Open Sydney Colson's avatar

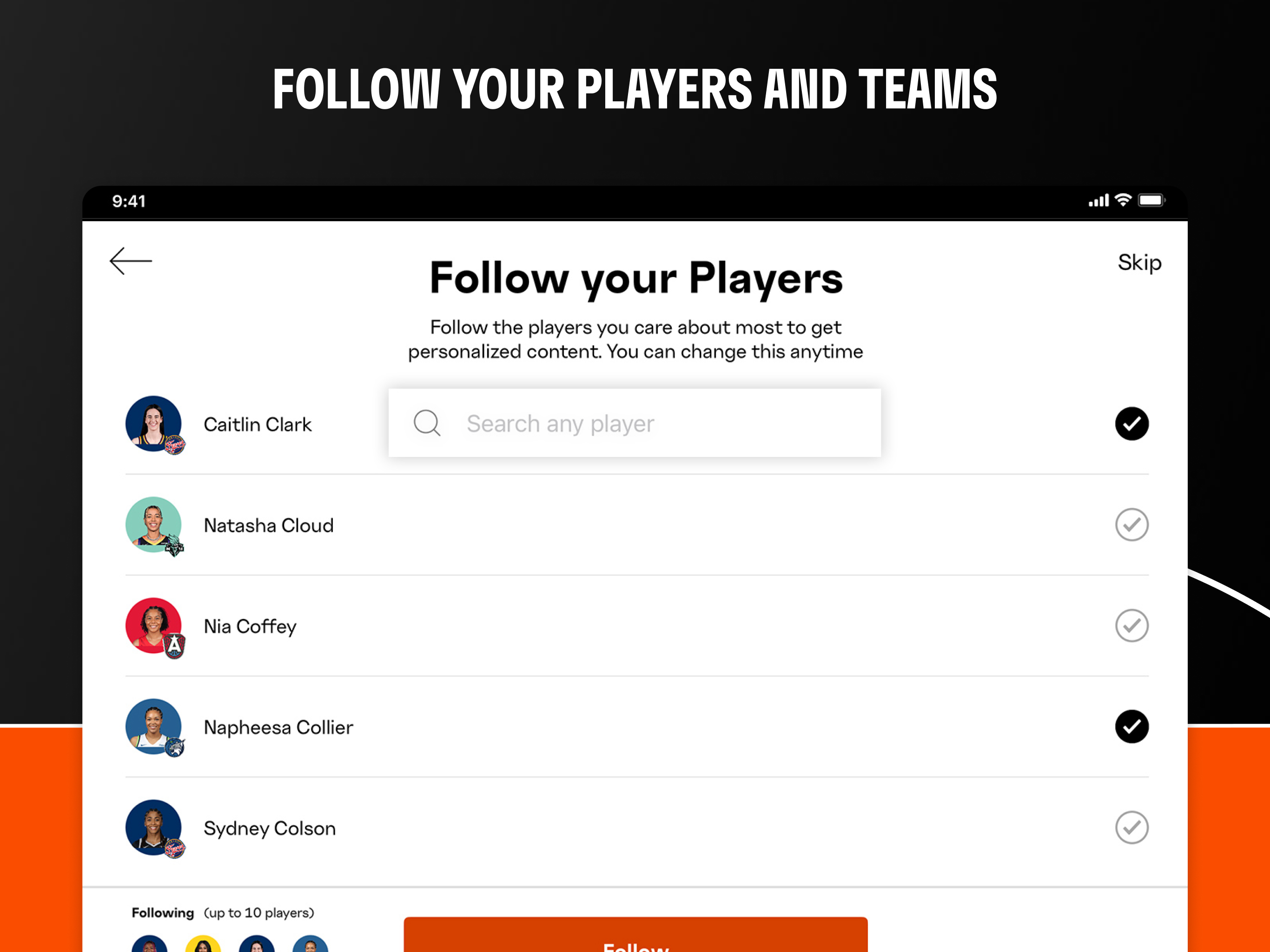coord(154,828)
